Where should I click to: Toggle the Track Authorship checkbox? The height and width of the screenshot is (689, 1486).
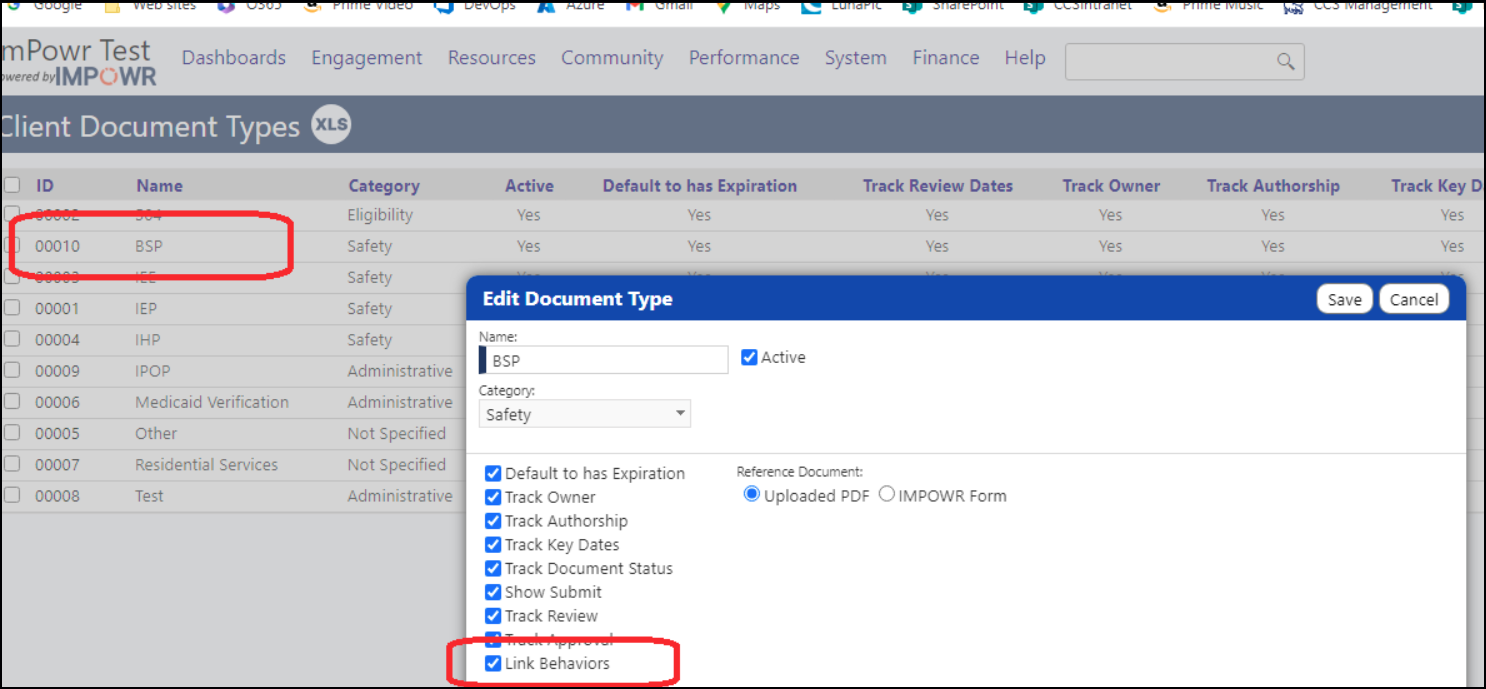click(x=493, y=521)
